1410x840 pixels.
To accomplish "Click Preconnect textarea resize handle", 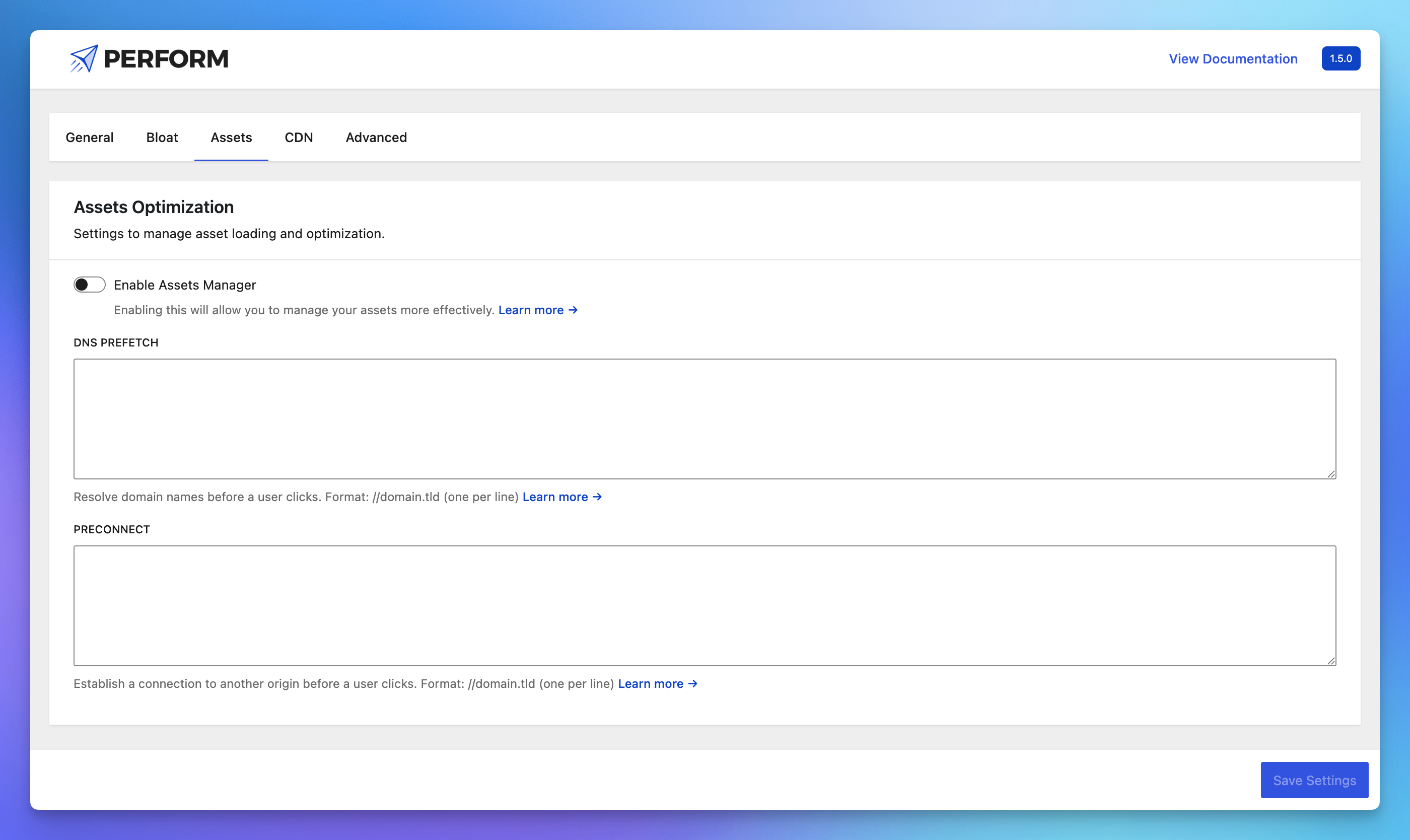I will (x=1331, y=661).
